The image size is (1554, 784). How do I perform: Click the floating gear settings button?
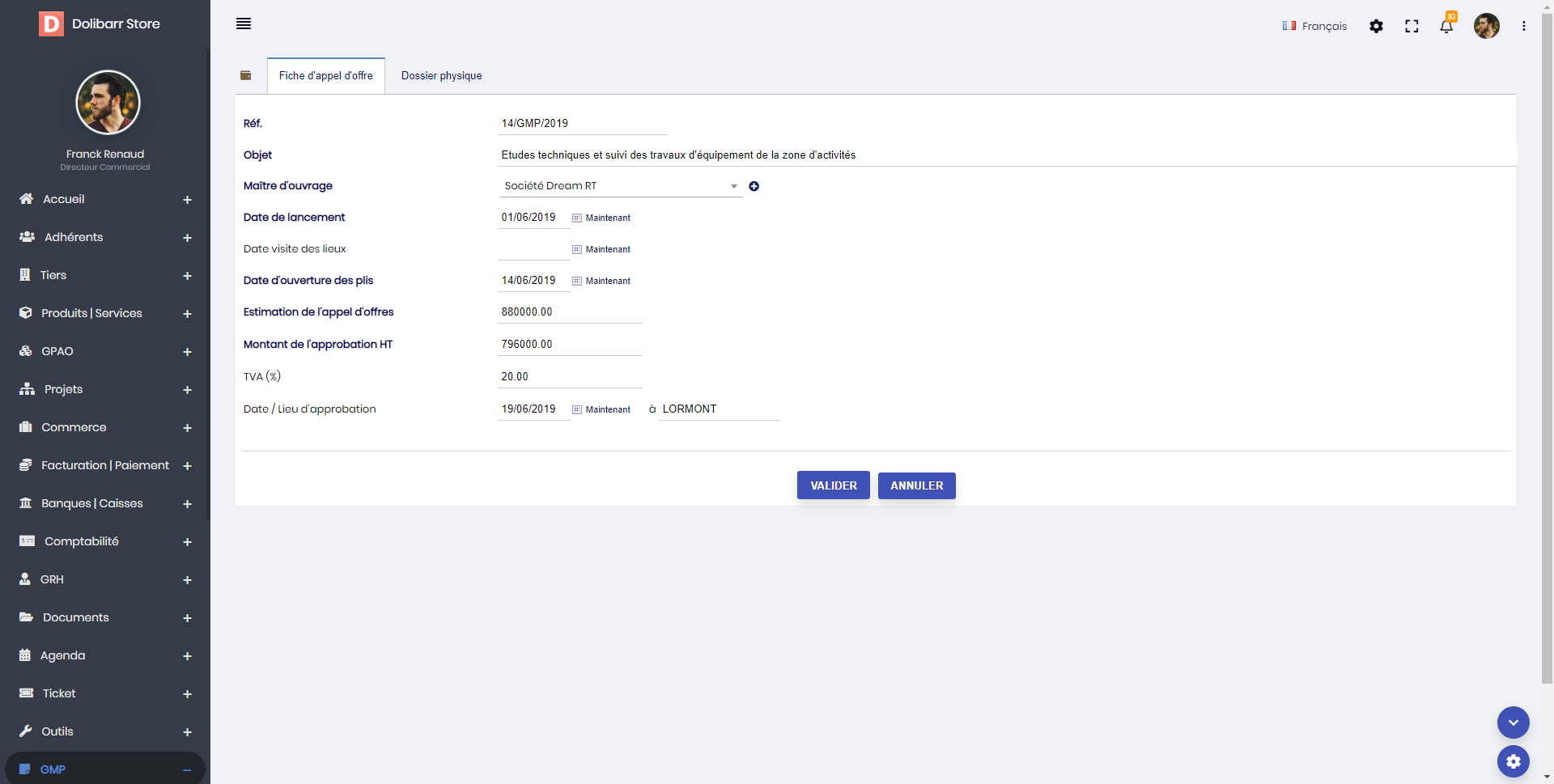(1513, 761)
